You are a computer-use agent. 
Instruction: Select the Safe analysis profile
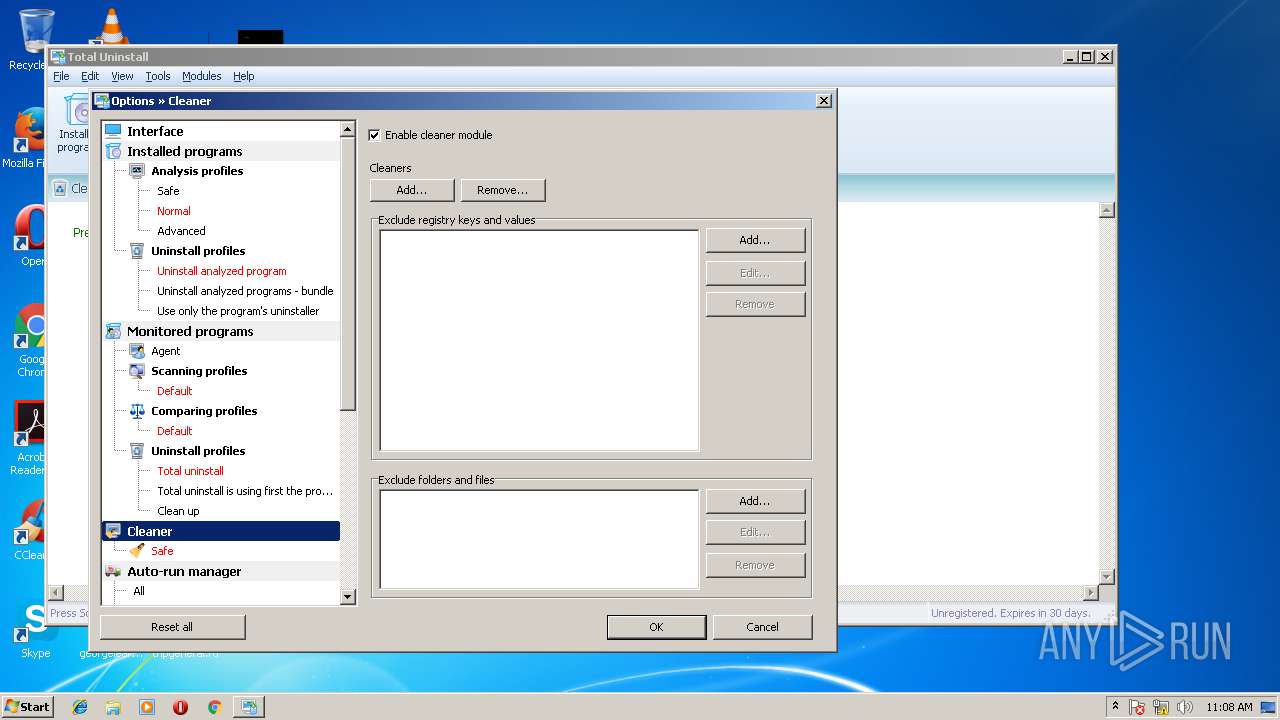[168, 191]
